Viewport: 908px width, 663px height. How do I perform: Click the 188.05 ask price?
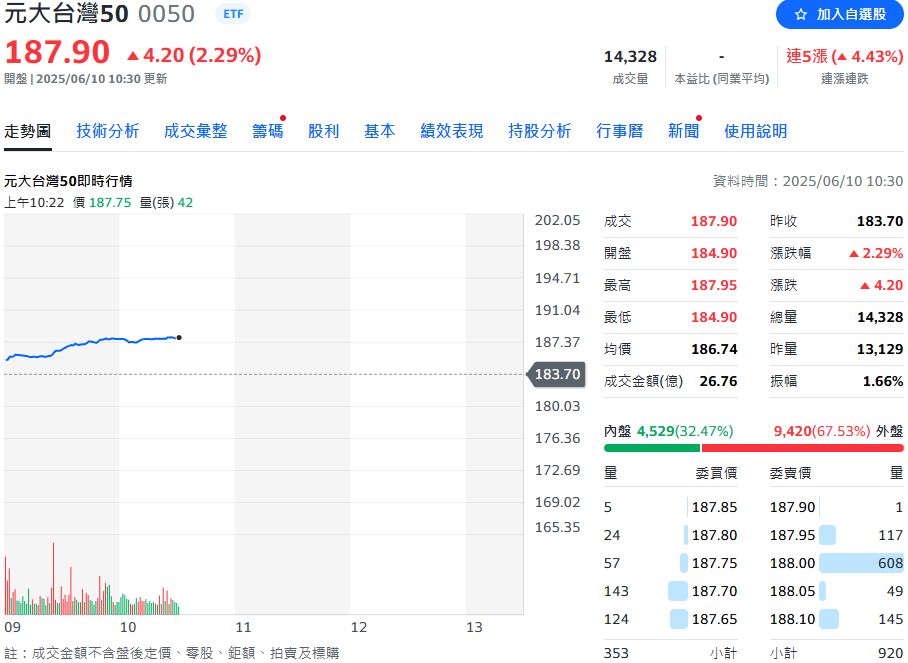pyautogui.click(x=792, y=591)
